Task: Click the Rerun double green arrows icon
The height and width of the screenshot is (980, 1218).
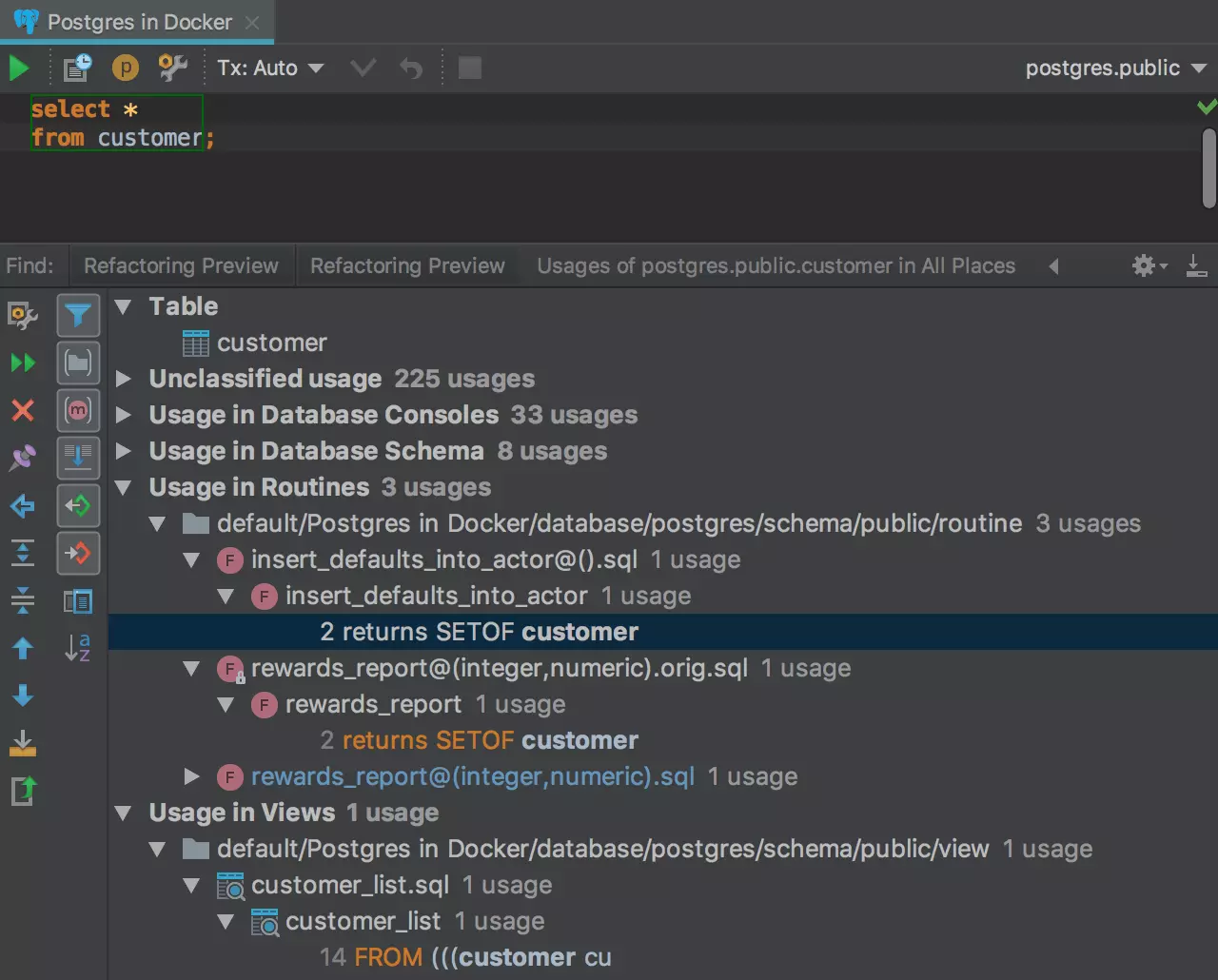Action: coord(23,363)
